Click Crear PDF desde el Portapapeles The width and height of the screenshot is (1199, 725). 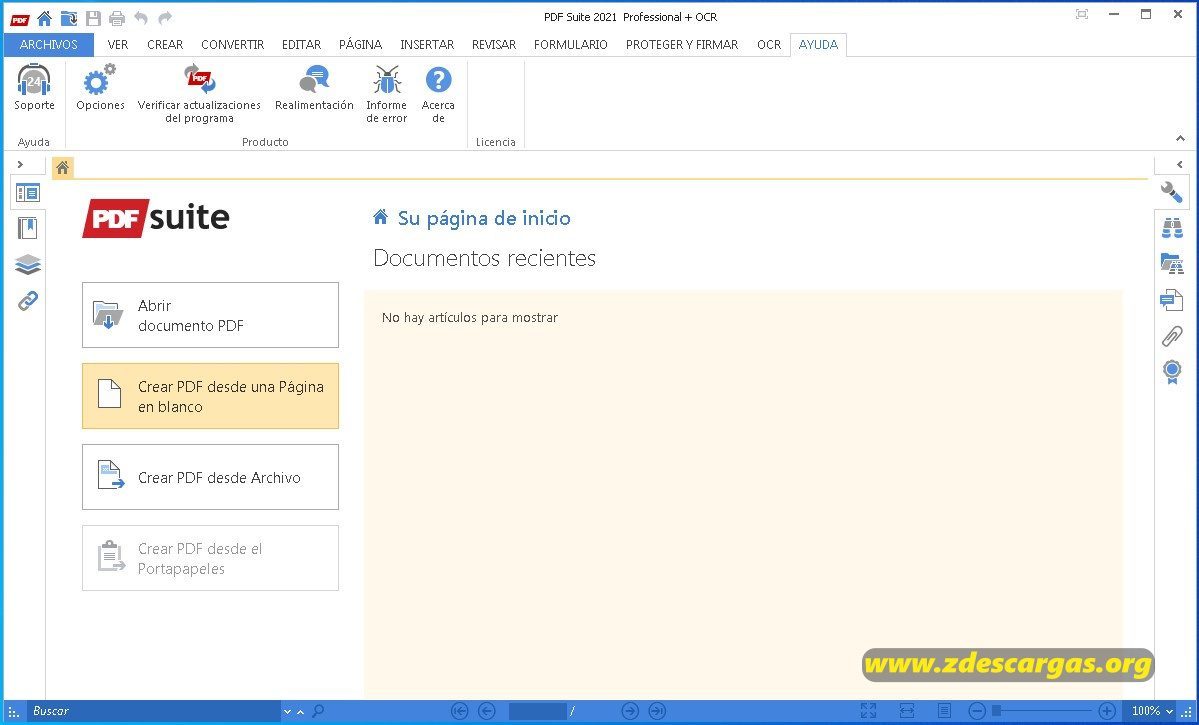click(210, 558)
